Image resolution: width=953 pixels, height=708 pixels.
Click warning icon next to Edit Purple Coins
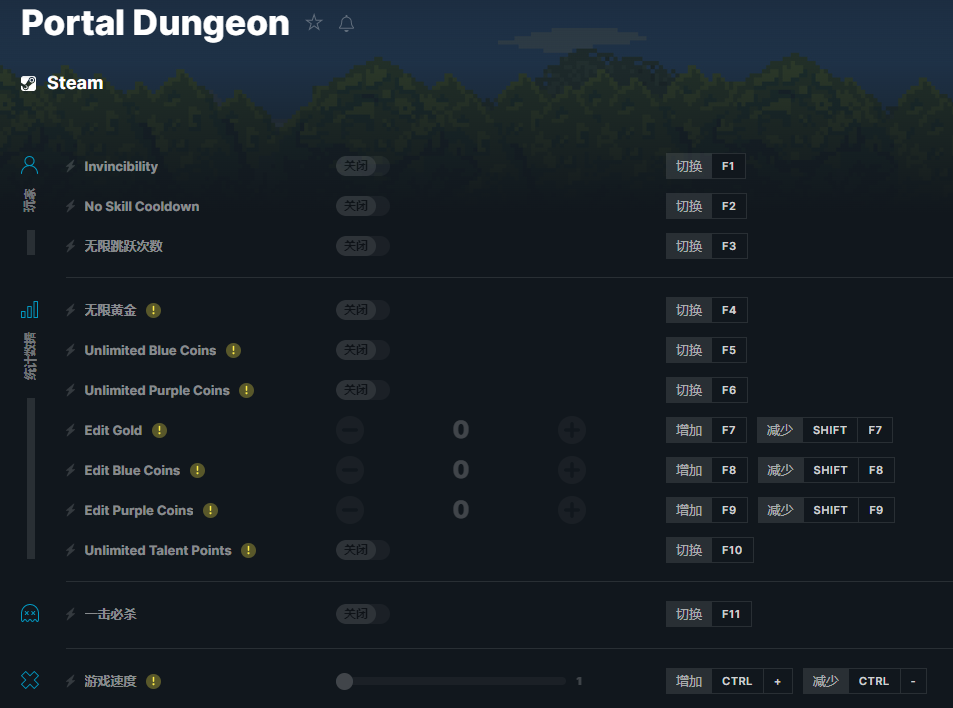tap(210, 510)
